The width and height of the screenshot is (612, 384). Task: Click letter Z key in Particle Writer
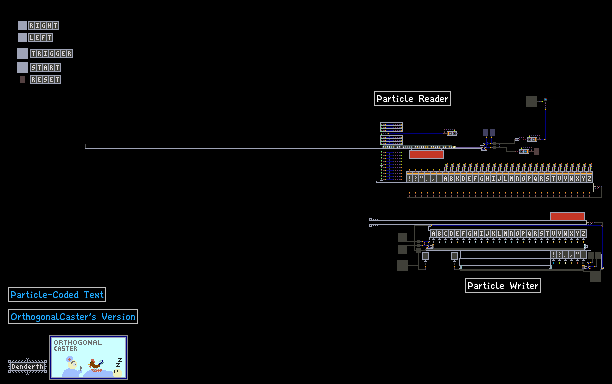(584, 233)
